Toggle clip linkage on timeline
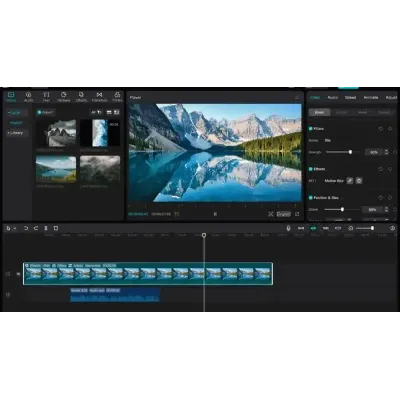 pos(326,228)
